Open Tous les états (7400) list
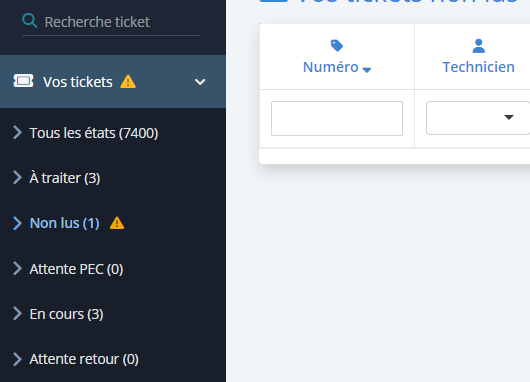Image resolution: width=530 pixels, height=382 pixels. (x=94, y=133)
